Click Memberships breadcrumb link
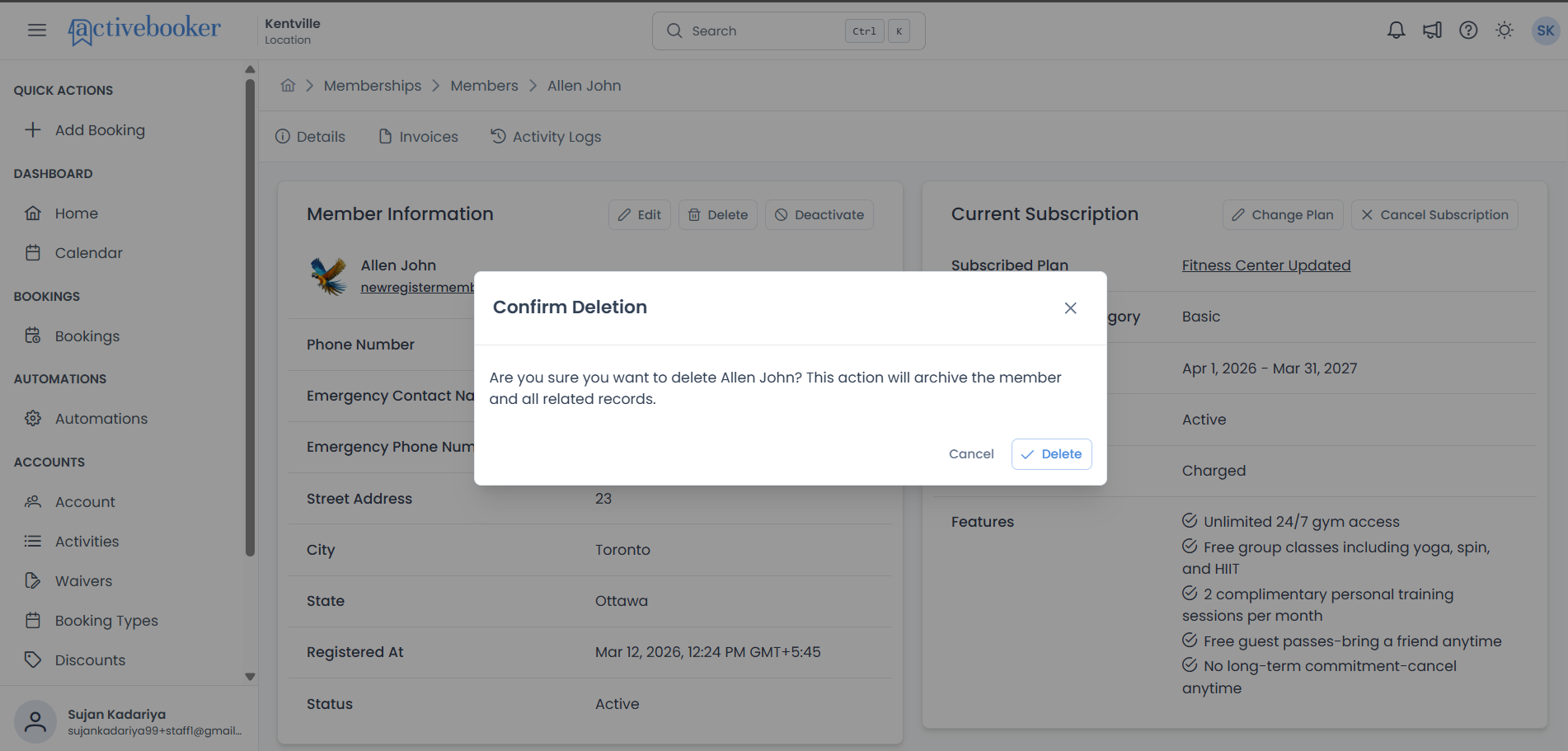 click(373, 86)
